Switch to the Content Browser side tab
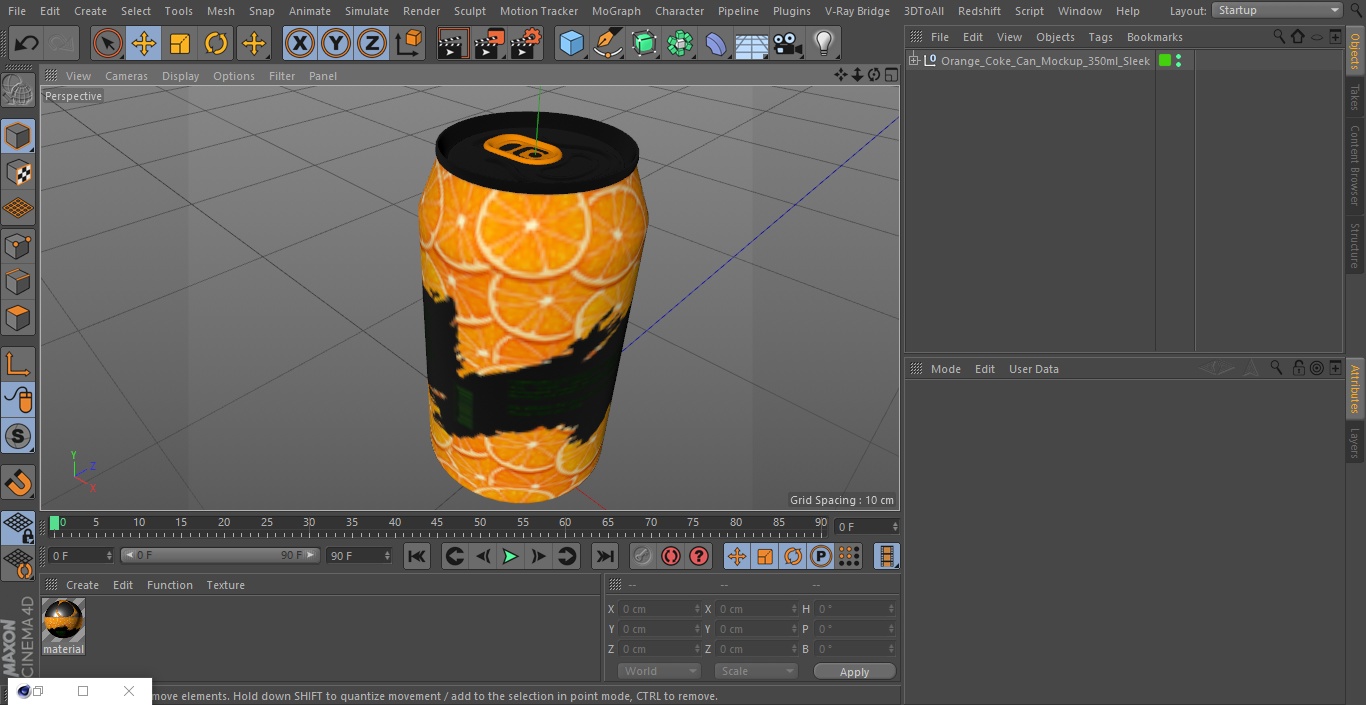1366x705 pixels. click(1355, 166)
